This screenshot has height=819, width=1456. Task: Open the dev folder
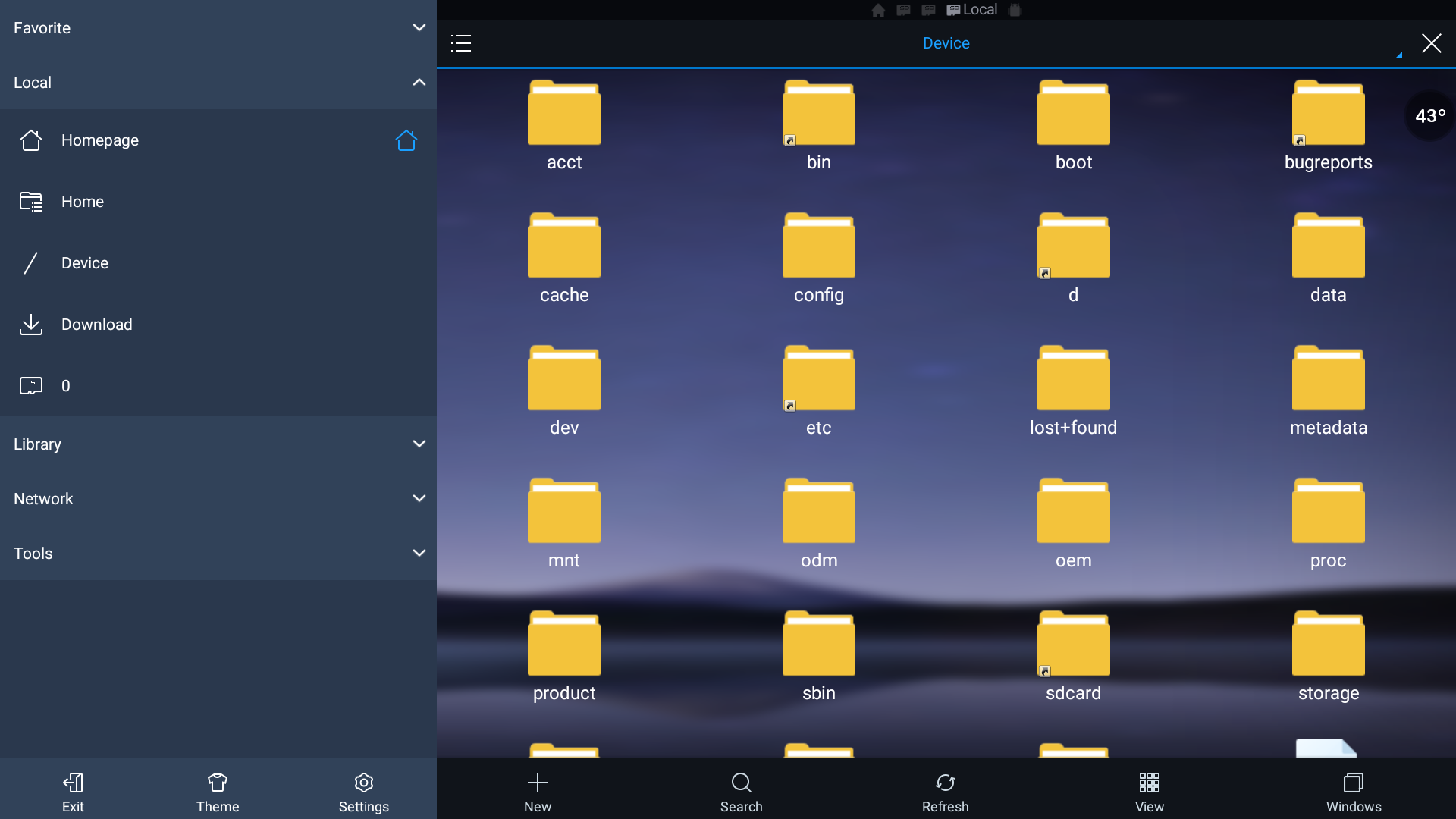click(x=564, y=392)
